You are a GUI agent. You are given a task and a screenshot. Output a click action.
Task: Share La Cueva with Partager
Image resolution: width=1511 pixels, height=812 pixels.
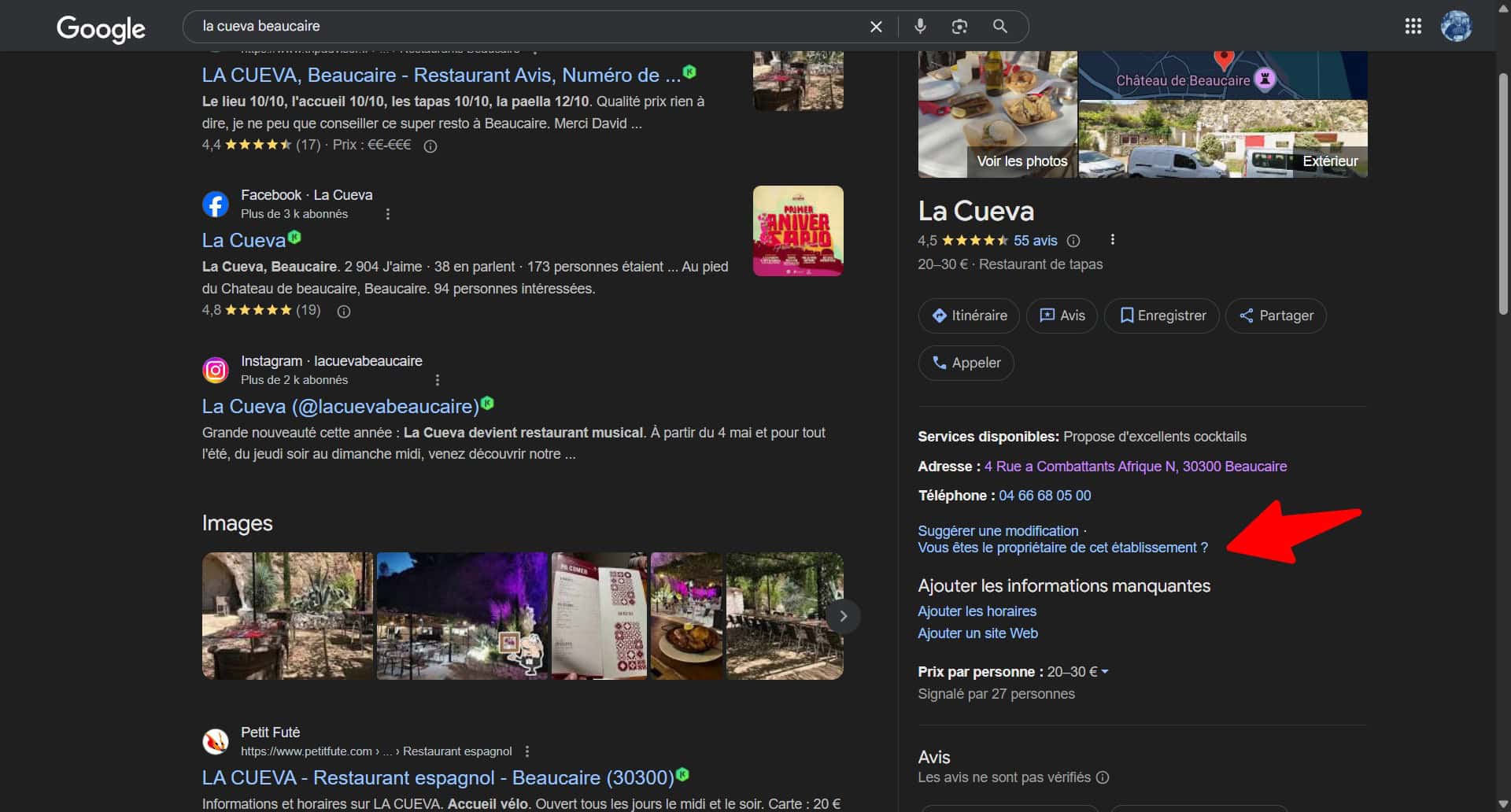1276,316
